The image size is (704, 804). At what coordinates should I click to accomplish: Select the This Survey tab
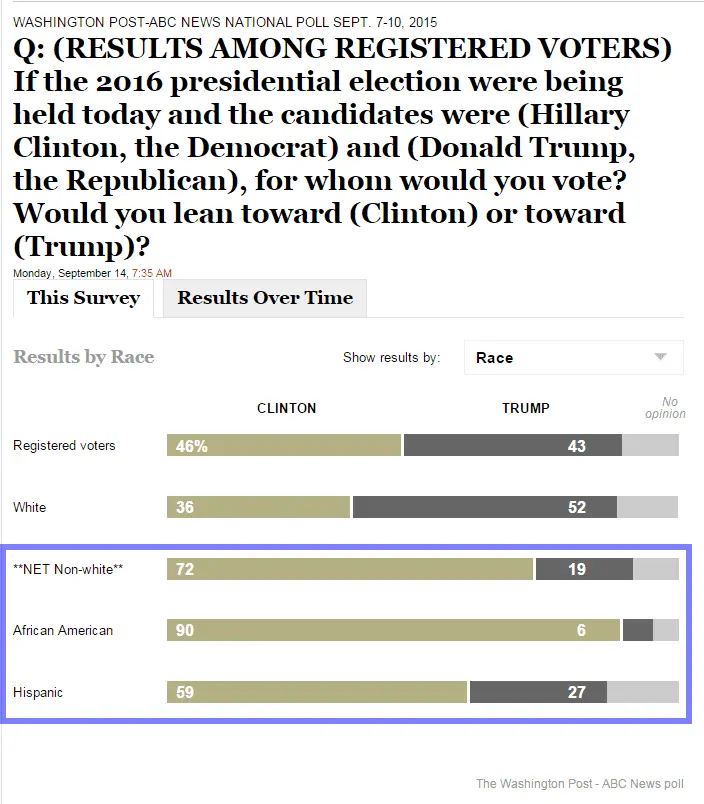[x=83, y=297]
